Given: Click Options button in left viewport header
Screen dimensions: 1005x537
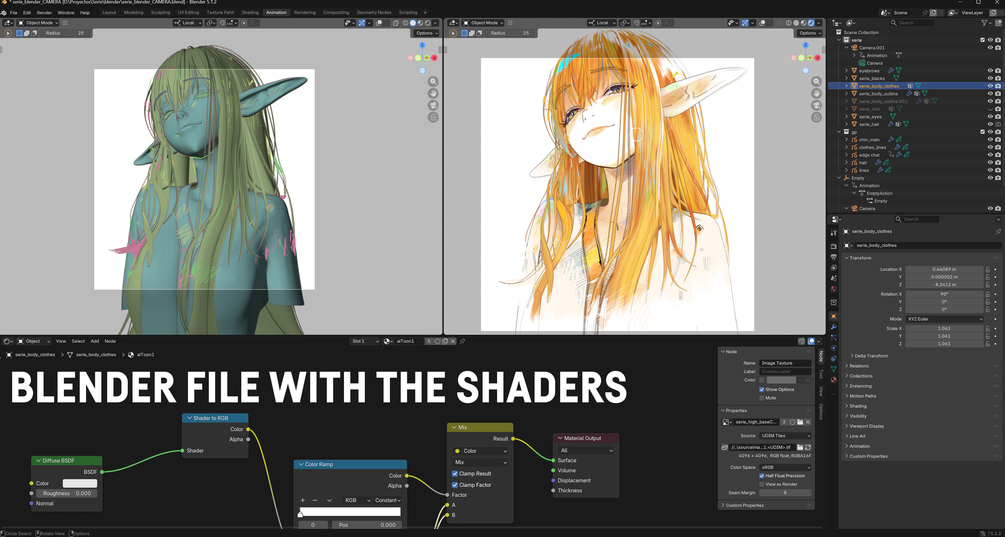Looking at the screenshot, I should pos(425,33).
